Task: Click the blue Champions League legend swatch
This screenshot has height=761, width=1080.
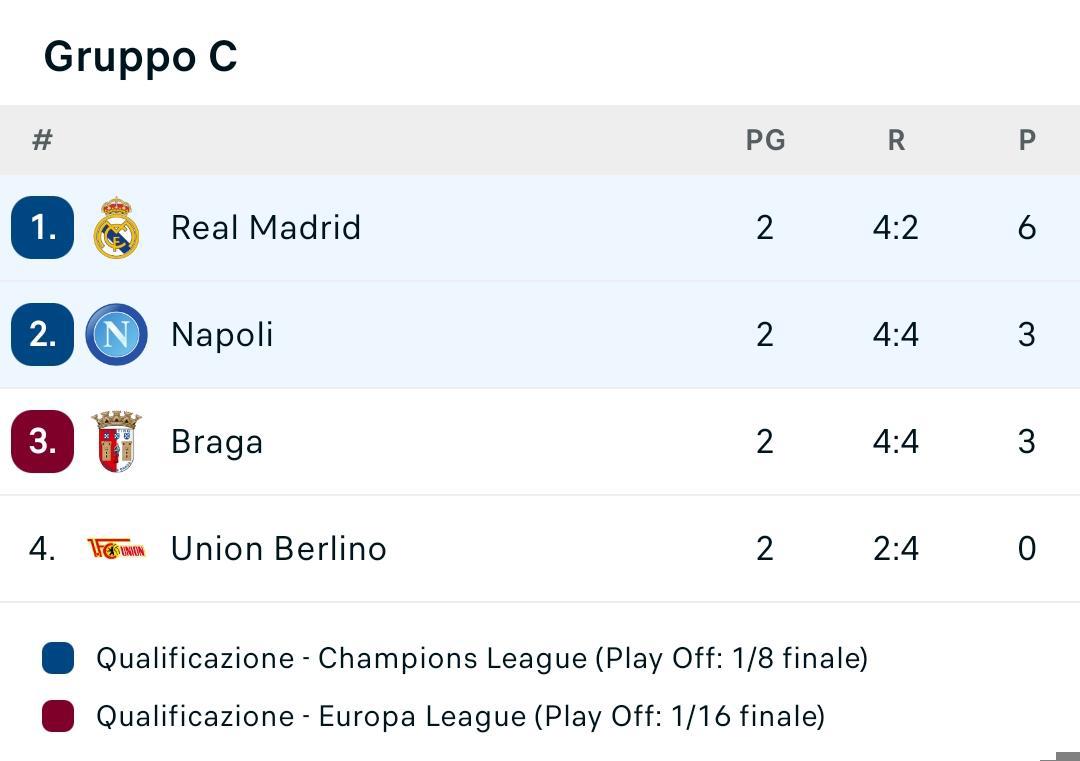Action: (58, 658)
